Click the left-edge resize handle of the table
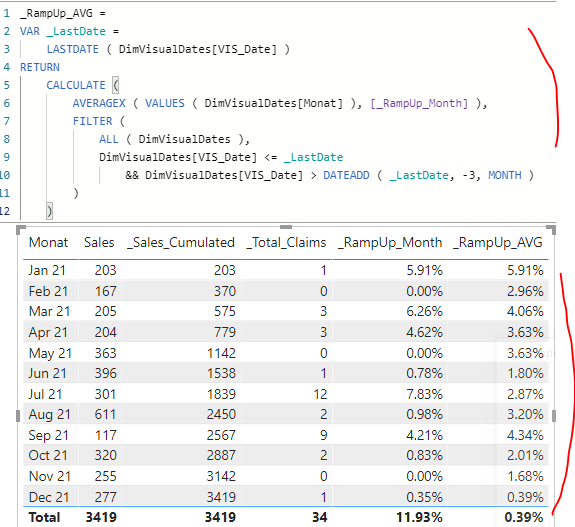The width and height of the screenshot is (575, 527). tap(18, 416)
